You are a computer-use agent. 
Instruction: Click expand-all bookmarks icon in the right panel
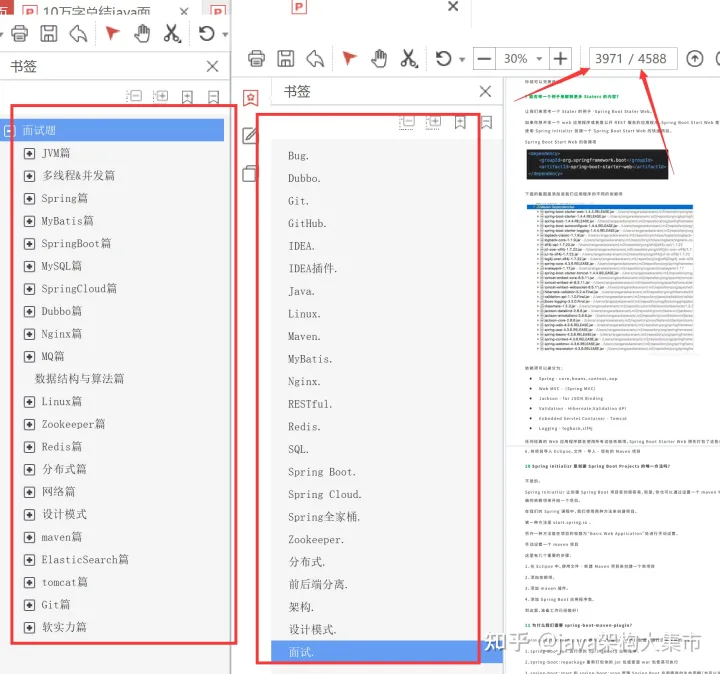click(x=433, y=122)
